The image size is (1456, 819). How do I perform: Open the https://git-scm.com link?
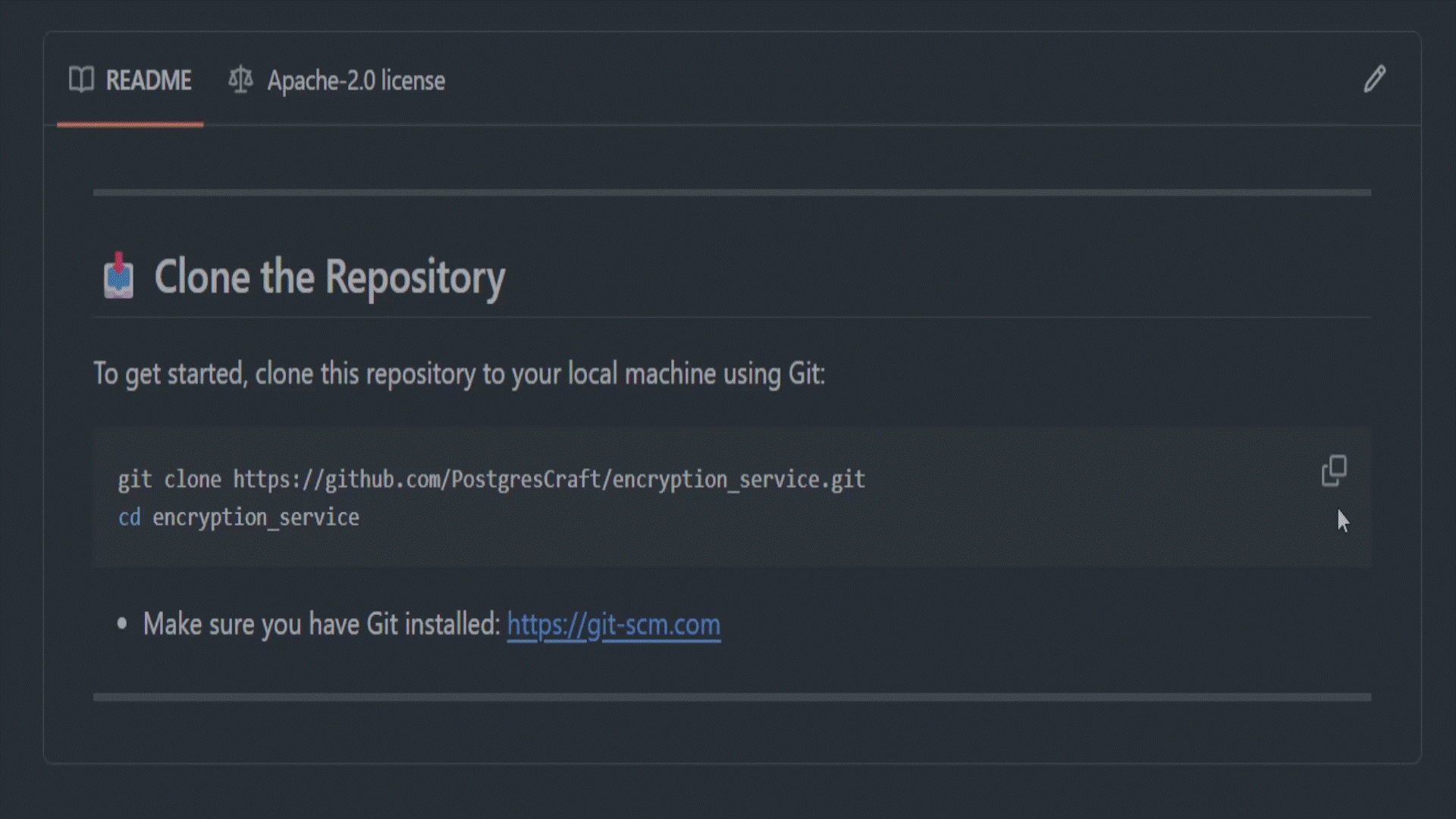point(613,624)
